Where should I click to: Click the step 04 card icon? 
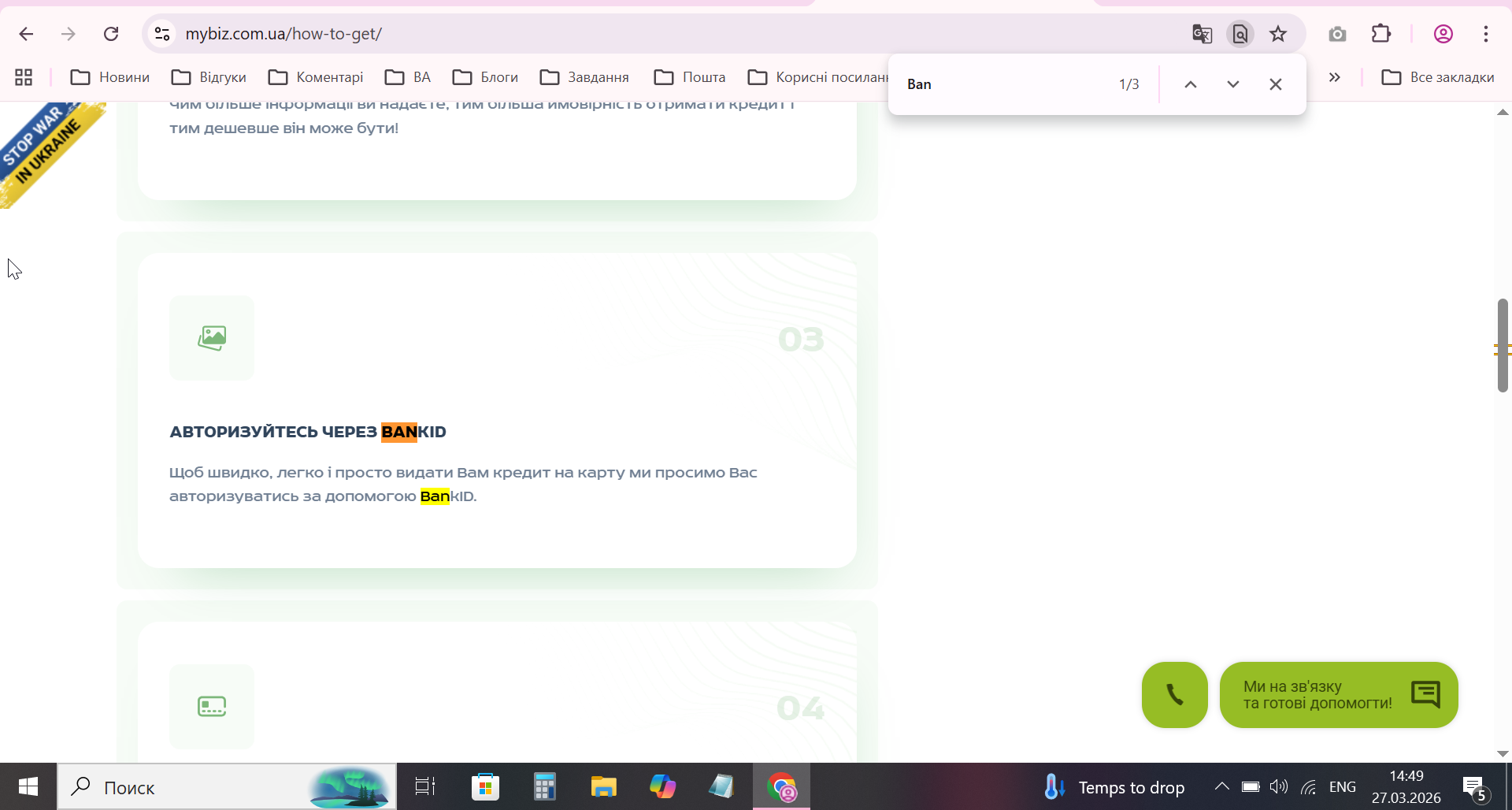point(212,707)
